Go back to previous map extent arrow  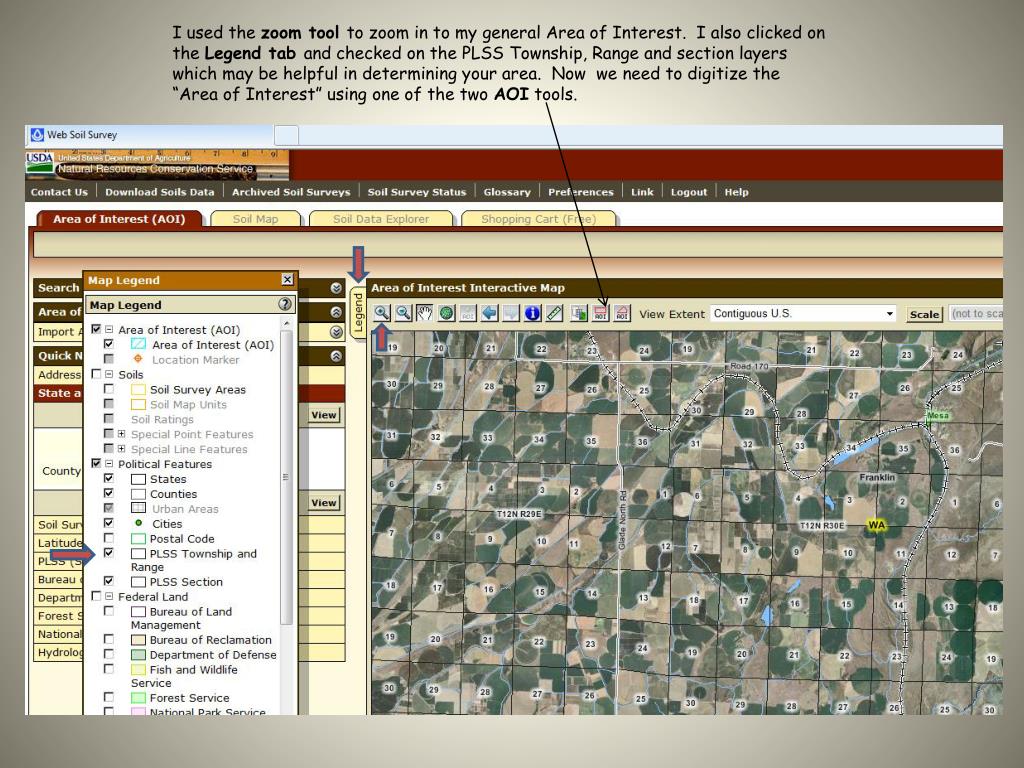coord(489,313)
